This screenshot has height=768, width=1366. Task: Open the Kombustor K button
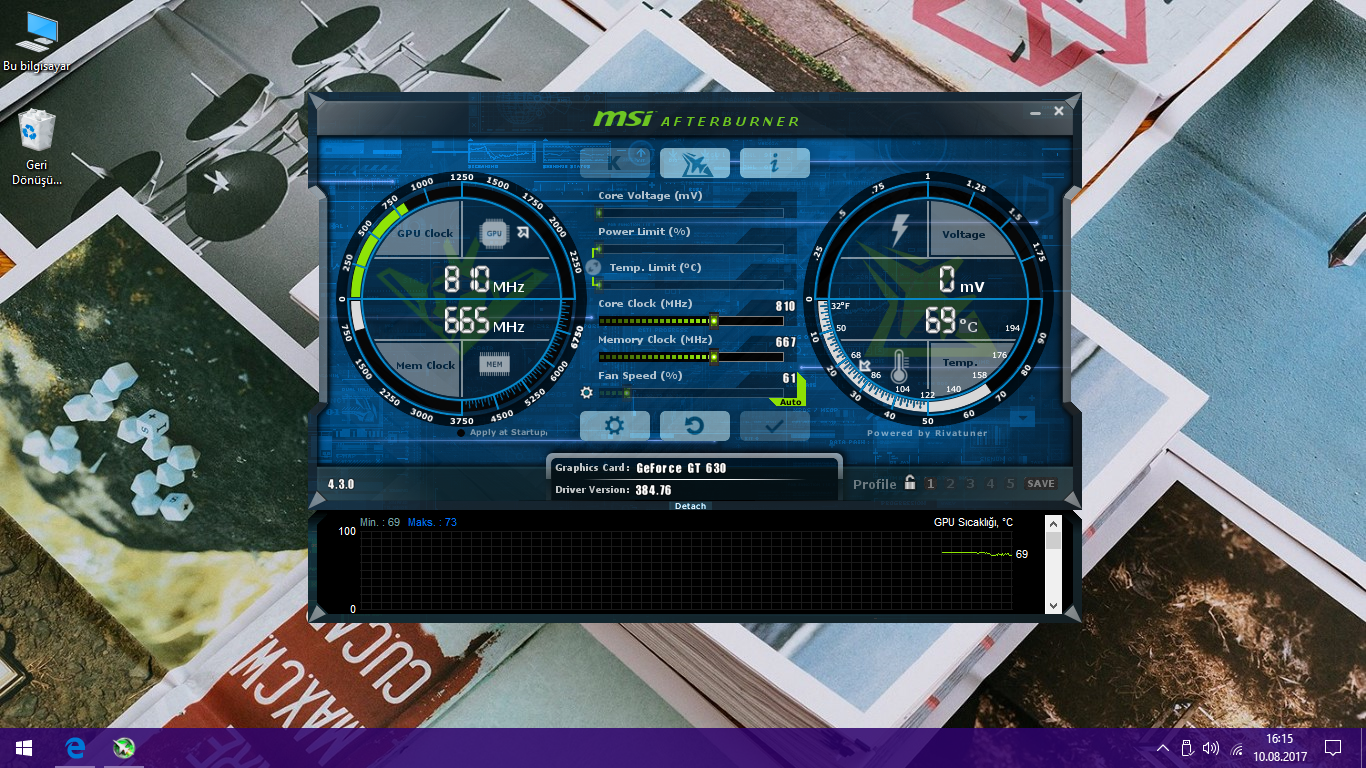click(615, 163)
